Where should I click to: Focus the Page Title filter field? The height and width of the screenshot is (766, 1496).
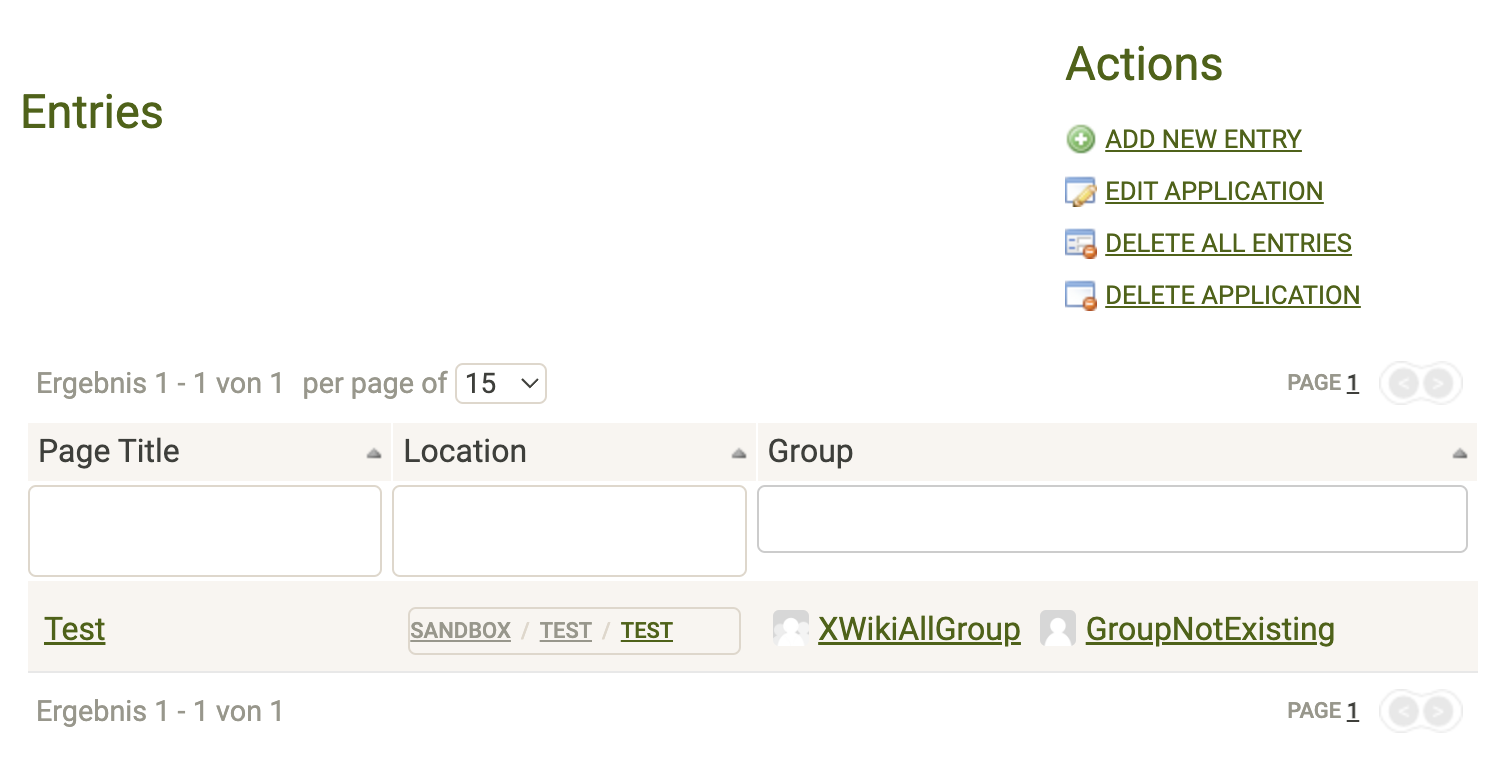click(205, 530)
